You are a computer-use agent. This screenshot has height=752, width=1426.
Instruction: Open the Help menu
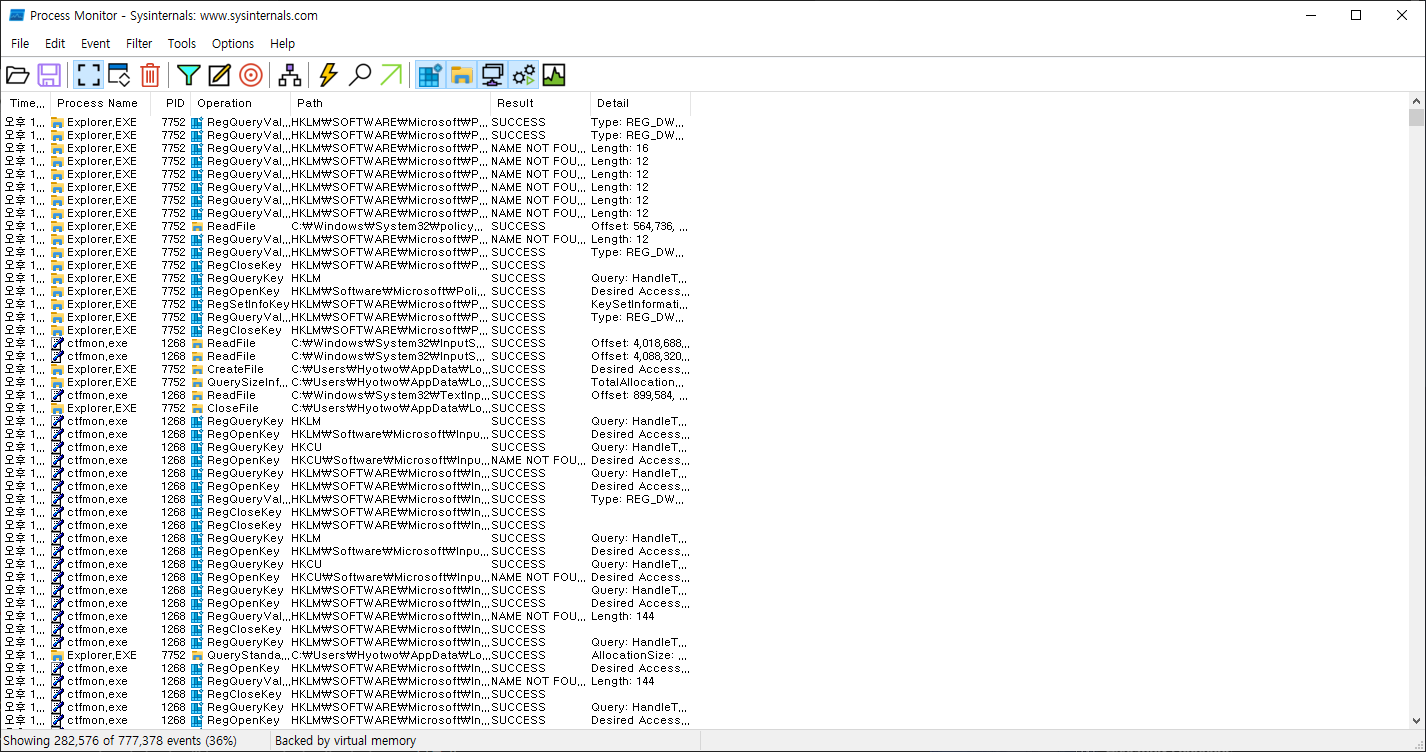click(x=283, y=43)
